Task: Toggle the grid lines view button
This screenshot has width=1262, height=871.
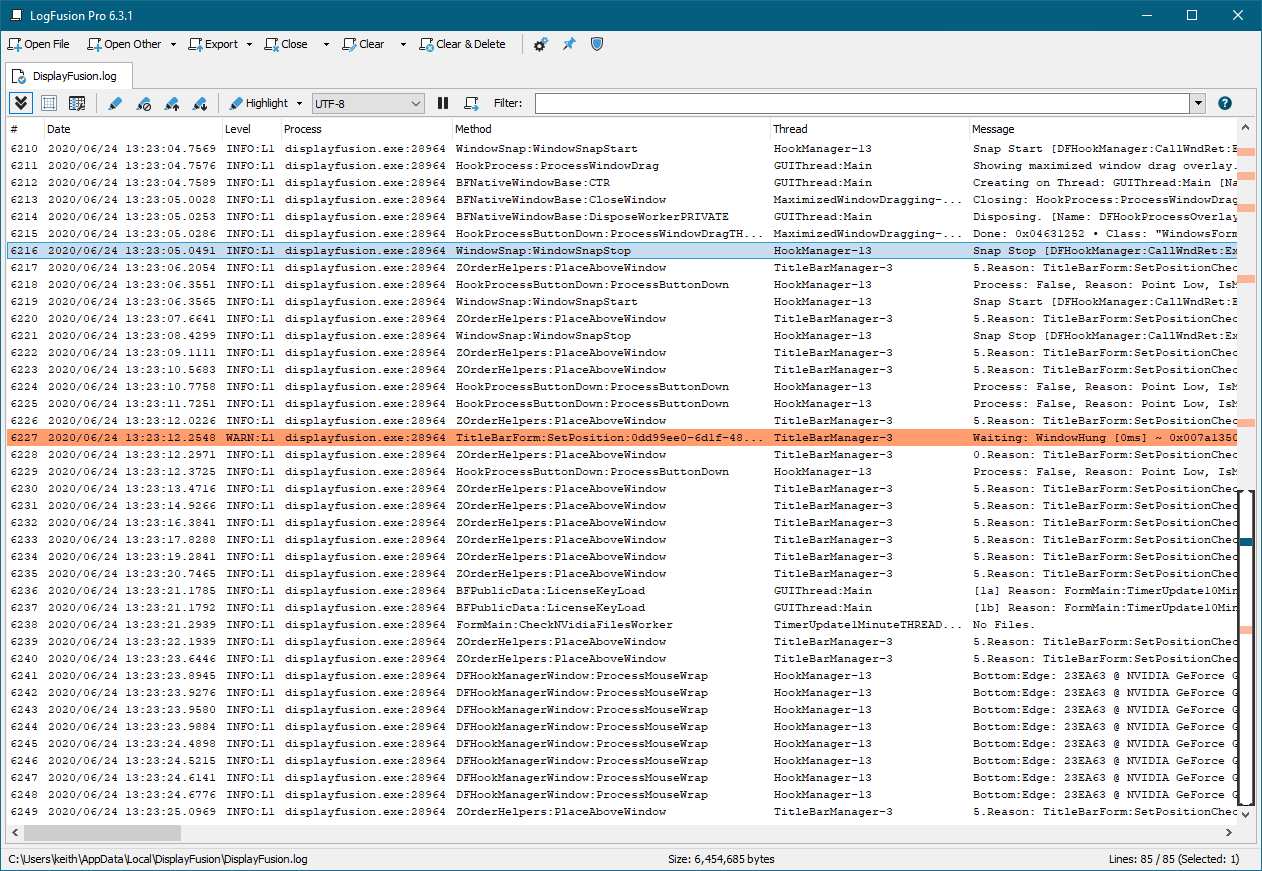Action: [x=49, y=103]
